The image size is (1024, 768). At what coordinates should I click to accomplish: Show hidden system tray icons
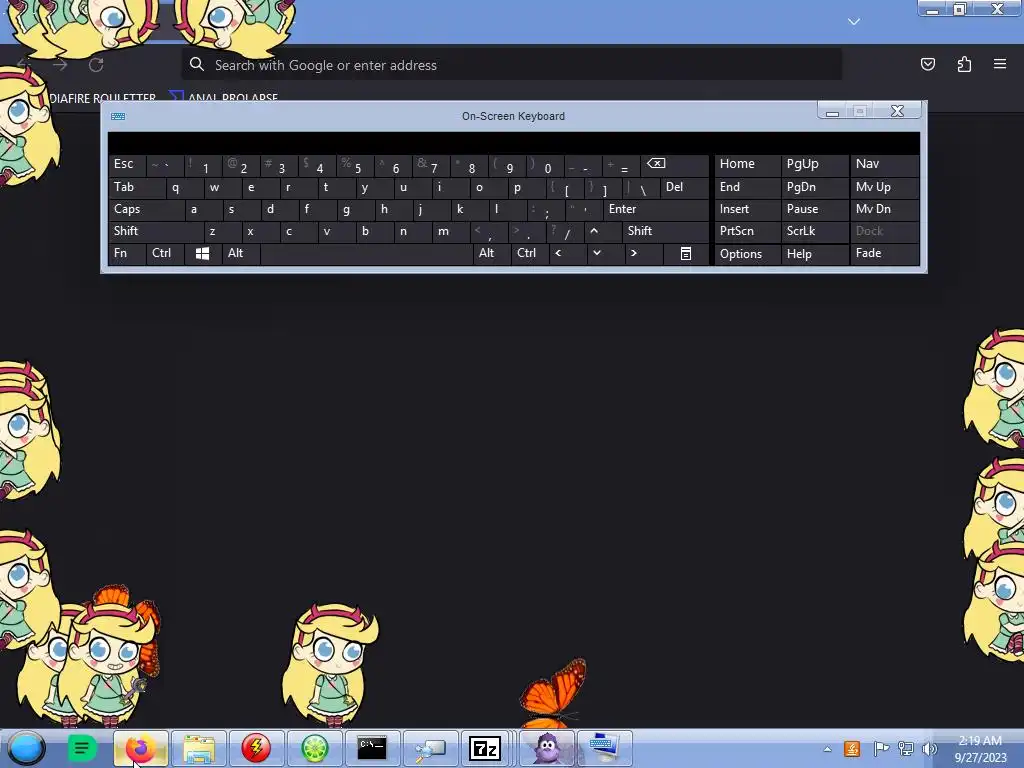point(827,749)
